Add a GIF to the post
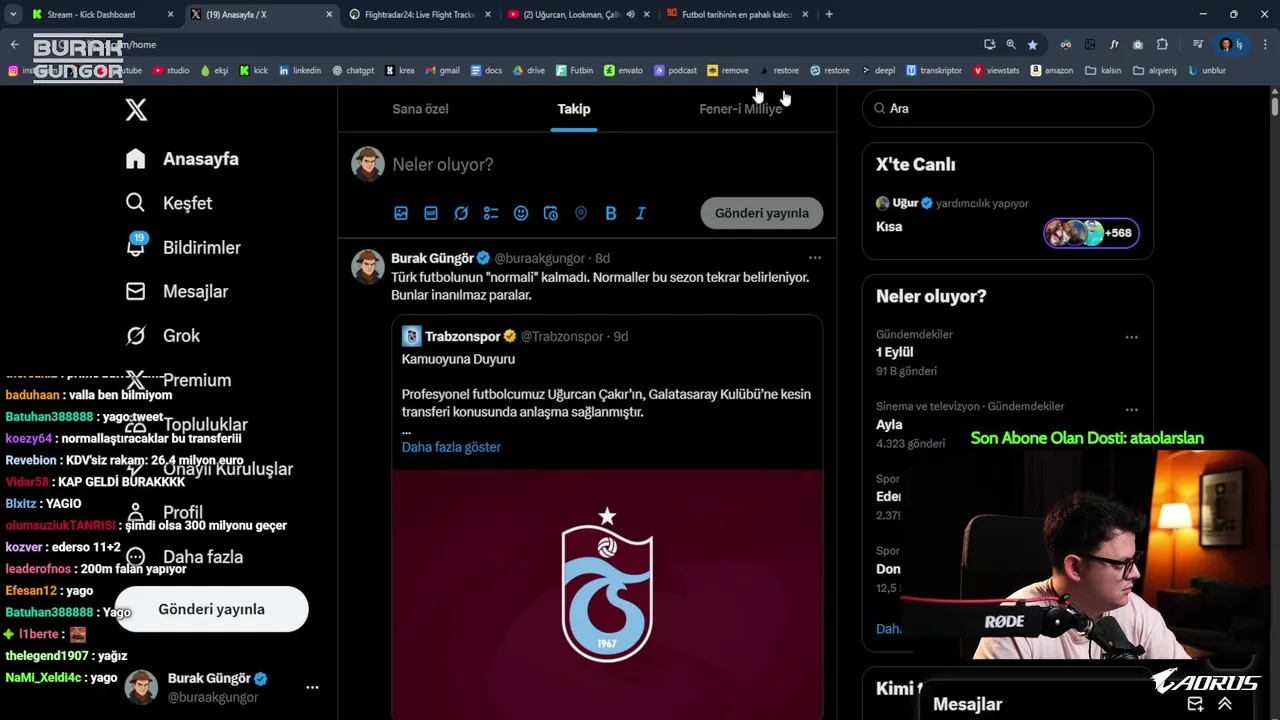 pos(431,213)
